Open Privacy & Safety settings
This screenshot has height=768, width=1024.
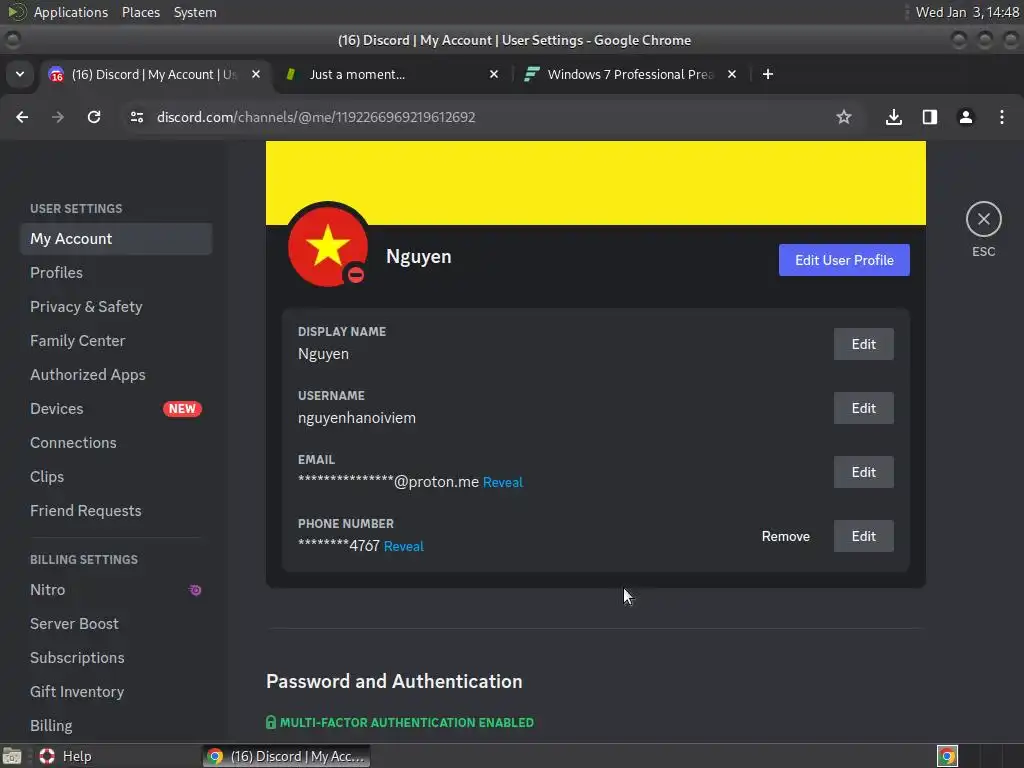116,307
